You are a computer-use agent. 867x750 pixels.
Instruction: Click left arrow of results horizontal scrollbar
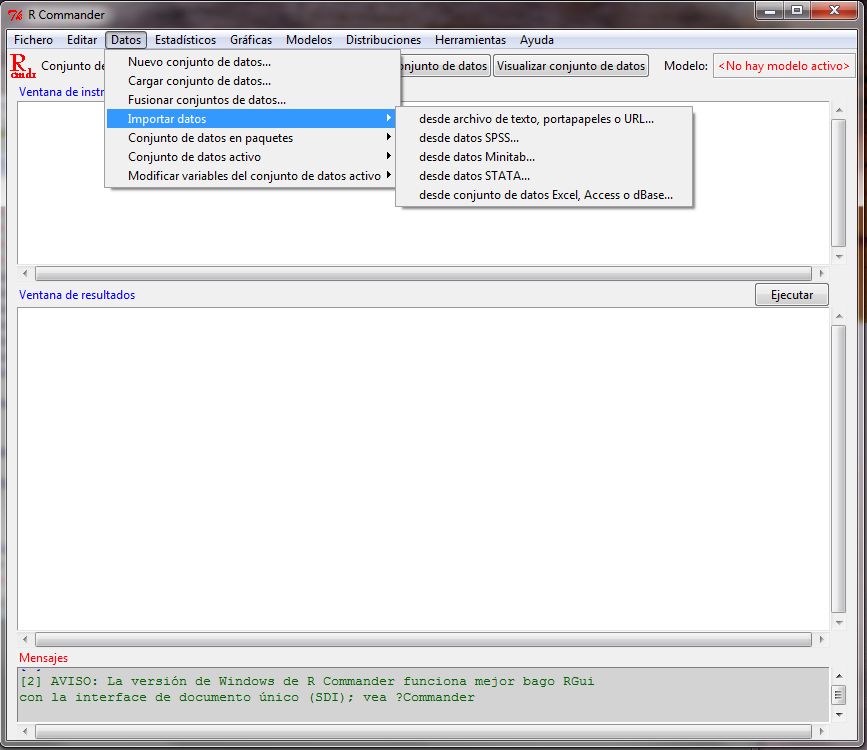point(25,639)
